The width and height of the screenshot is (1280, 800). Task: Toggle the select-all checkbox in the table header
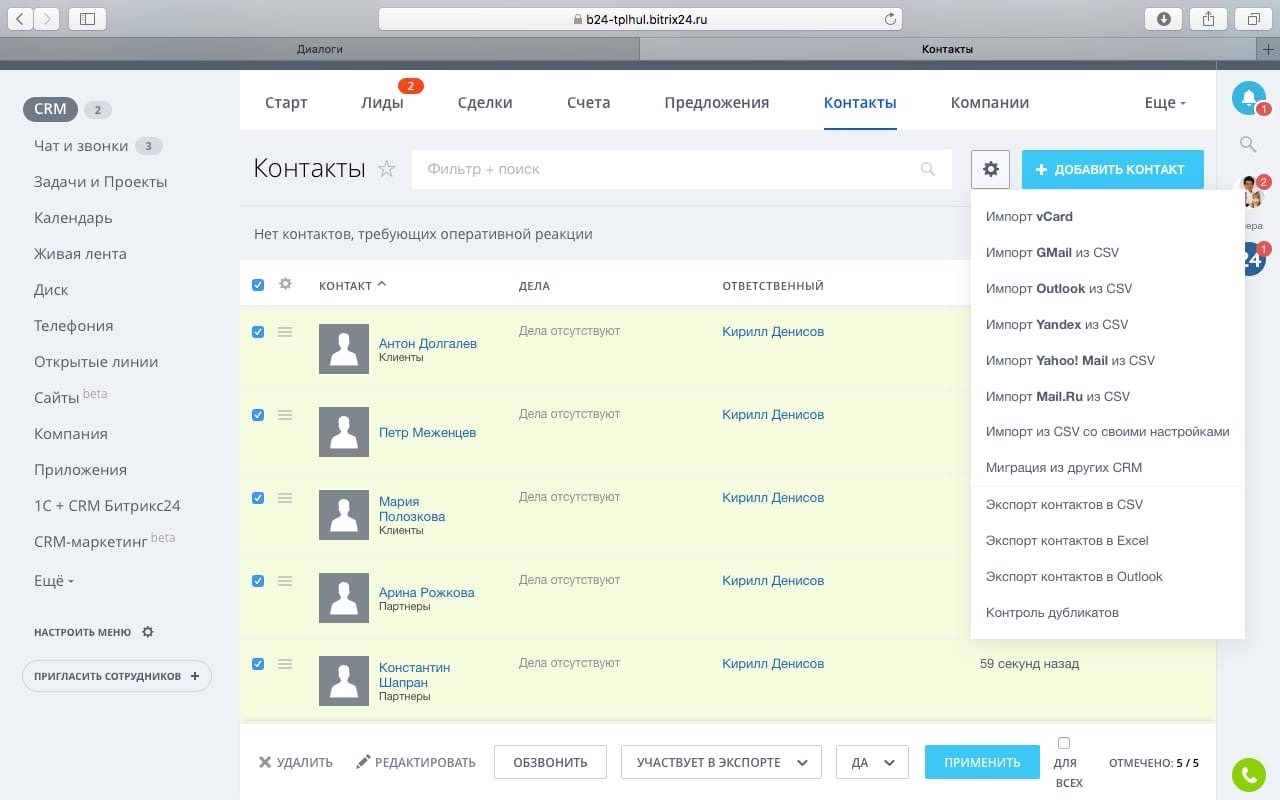coord(258,285)
